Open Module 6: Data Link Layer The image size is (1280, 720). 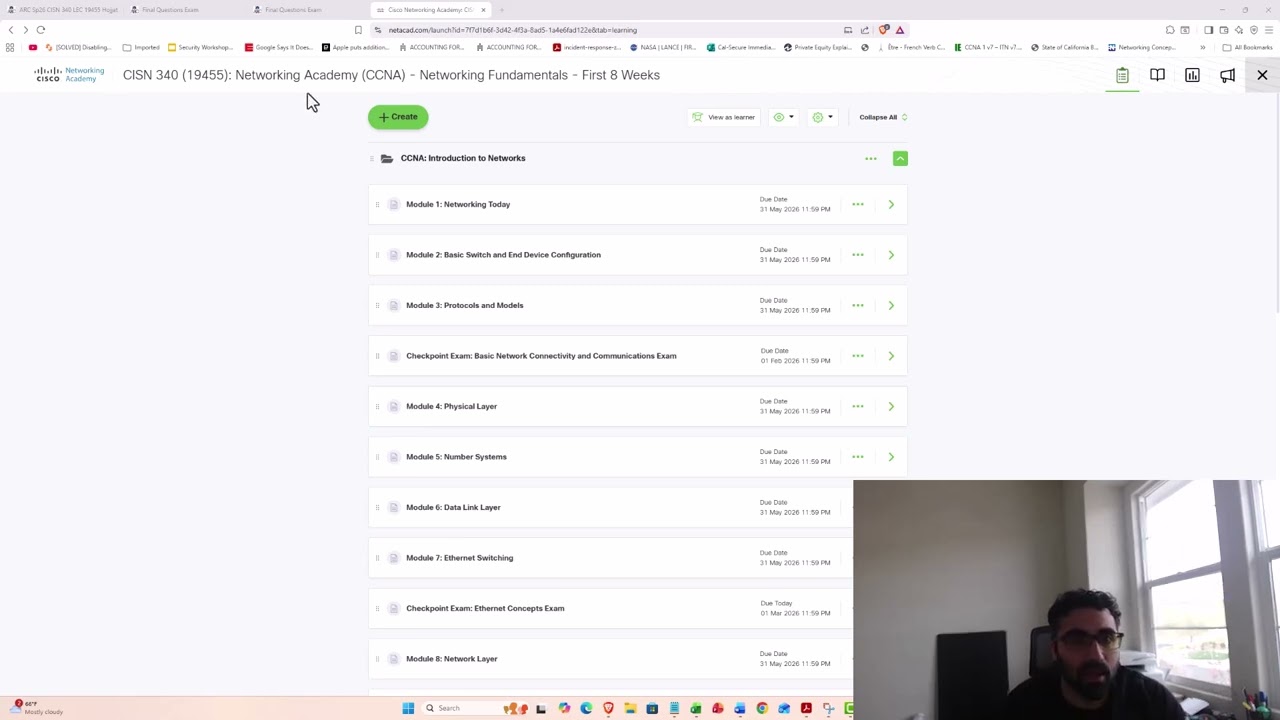pos(453,507)
